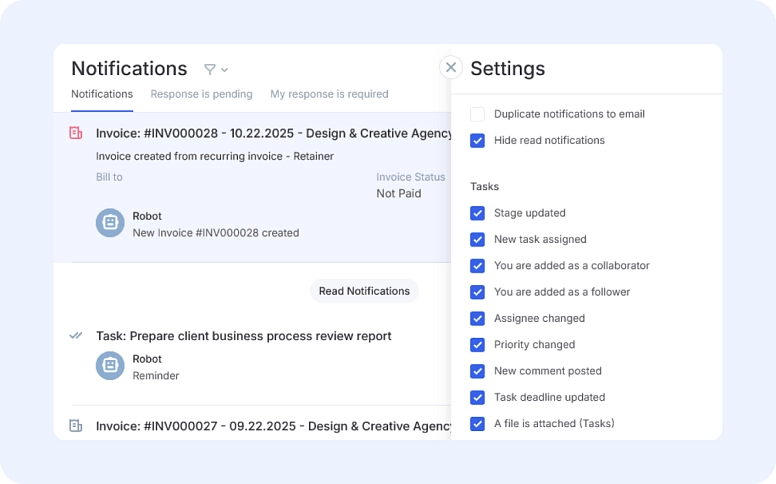
Task: Click Robot avatar on the Reminder notification
Action: point(110,366)
